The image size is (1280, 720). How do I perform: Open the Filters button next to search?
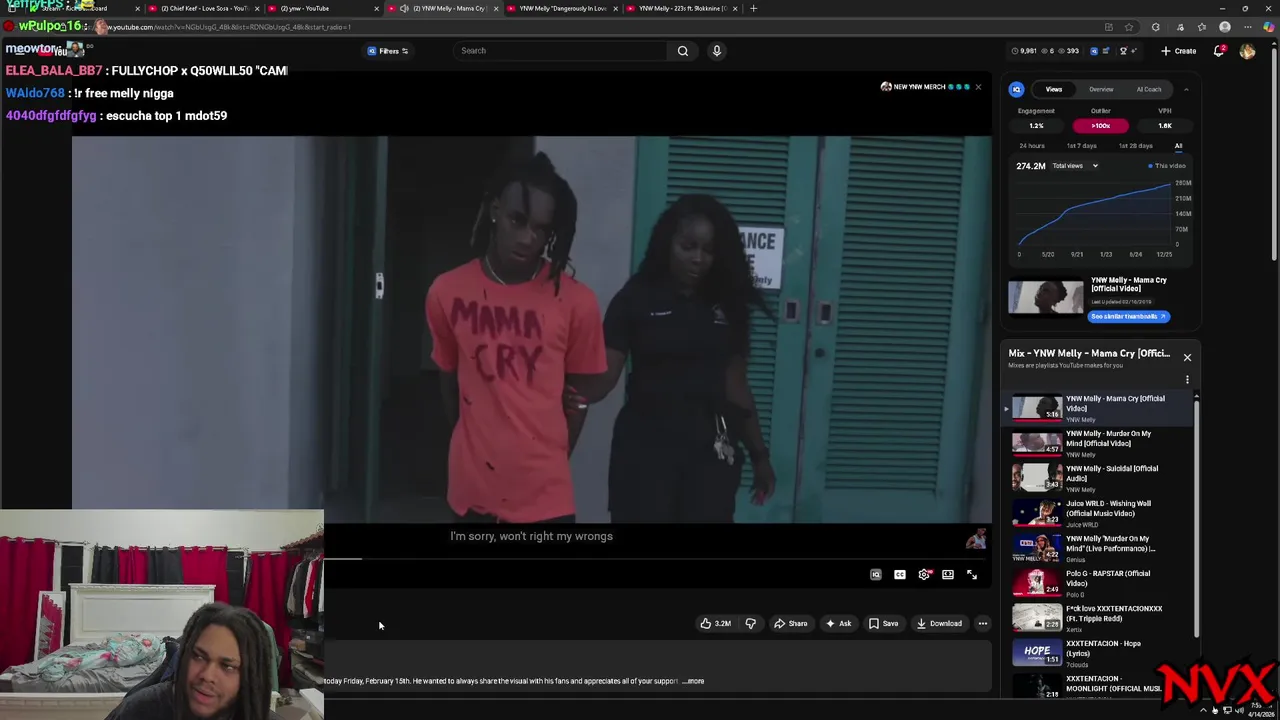(388, 51)
